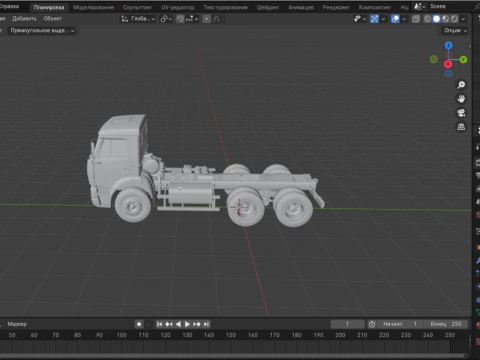
Task: Click frame 100 on timeline ruler
Action: (121, 335)
